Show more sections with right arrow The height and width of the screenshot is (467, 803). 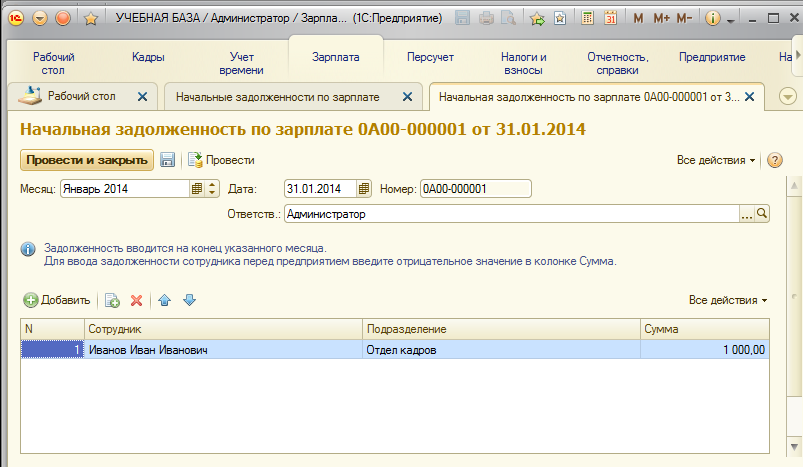797,55
